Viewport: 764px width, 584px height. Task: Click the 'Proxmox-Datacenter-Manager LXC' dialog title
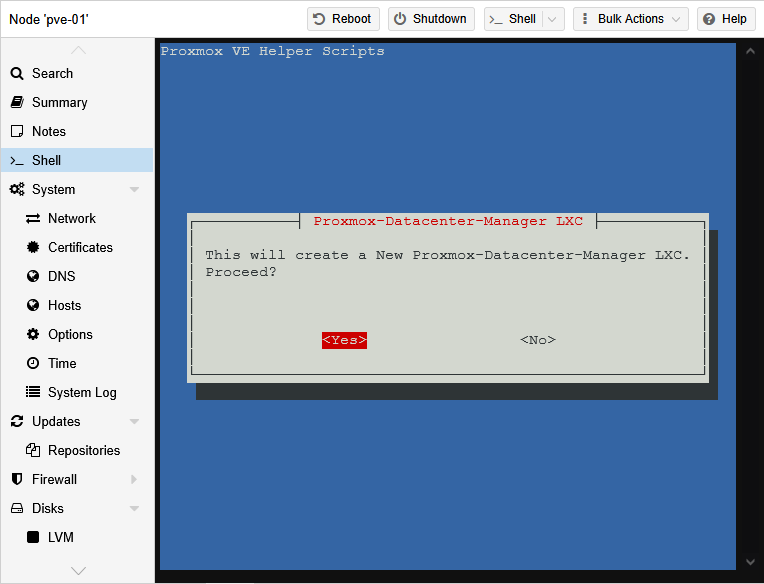tap(448, 221)
